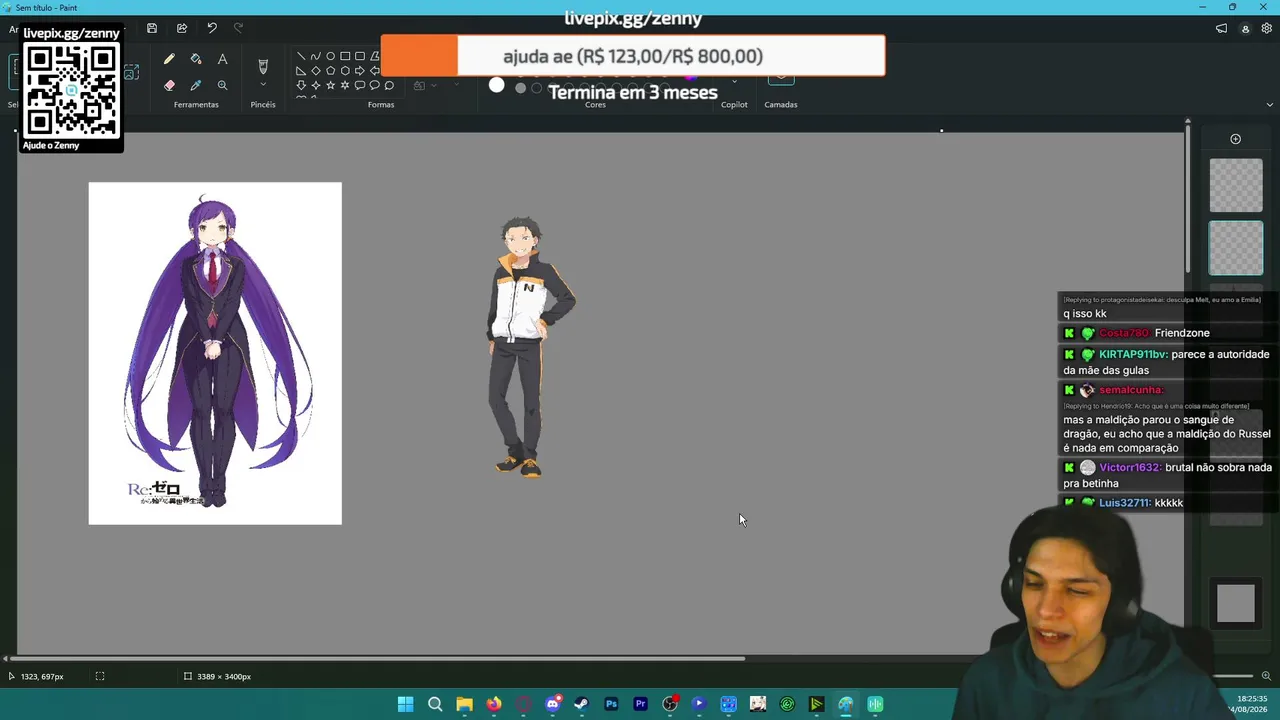Select the right triangle shape
The image size is (1280, 720).
click(x=301, y=71)
